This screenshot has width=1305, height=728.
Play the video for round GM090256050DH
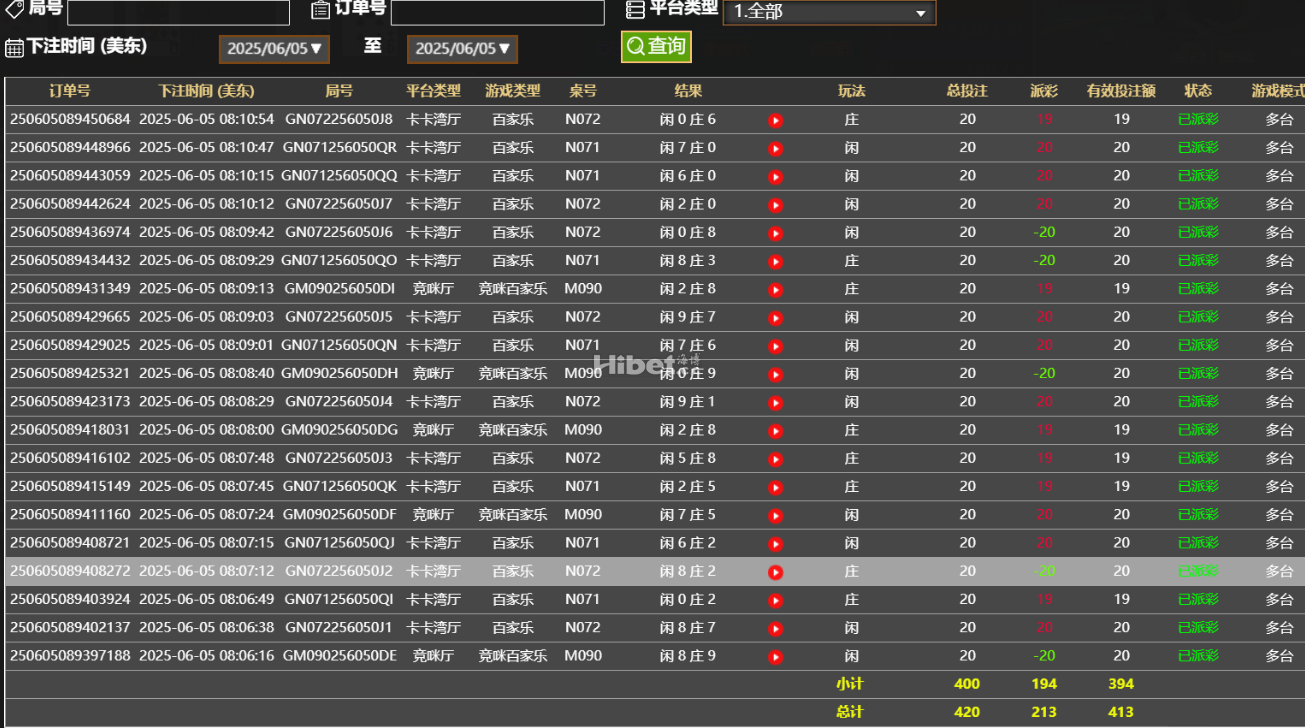click(x=775, y=375)
